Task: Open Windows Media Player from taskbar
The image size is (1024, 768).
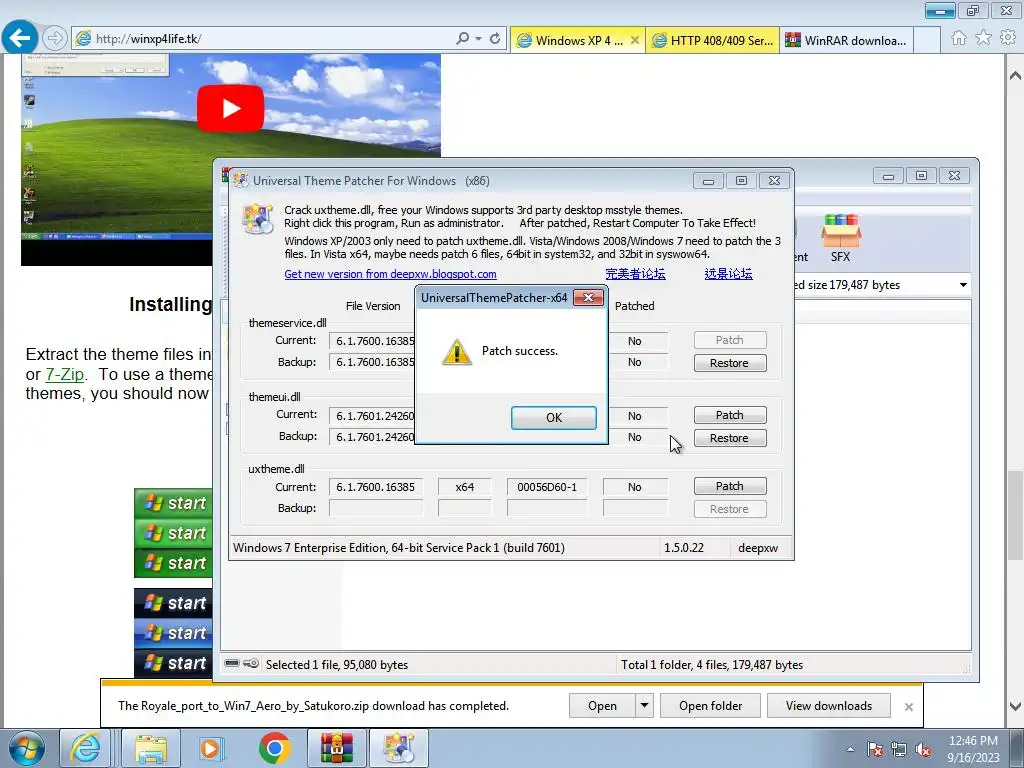Action: click(x=210, y=748)
